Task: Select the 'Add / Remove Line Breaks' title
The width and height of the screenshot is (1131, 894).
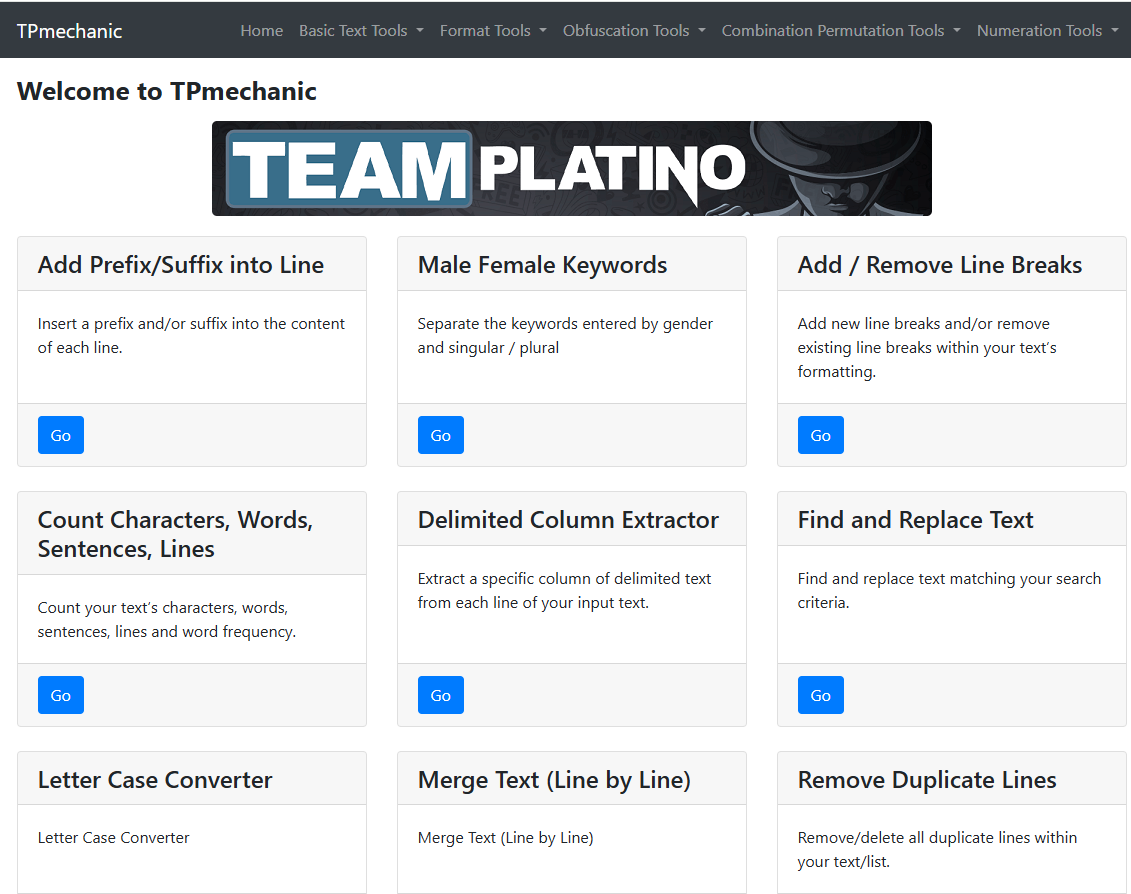Action: 940,265
